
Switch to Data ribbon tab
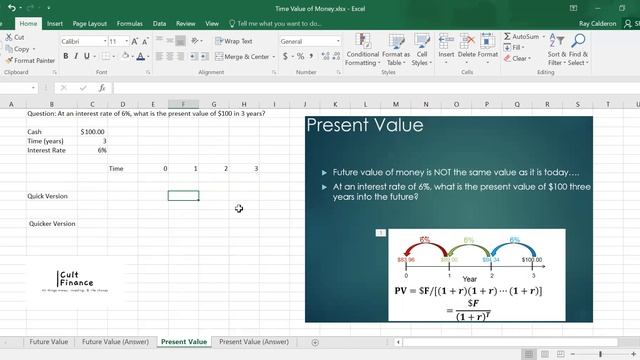(x=159, y=24)
